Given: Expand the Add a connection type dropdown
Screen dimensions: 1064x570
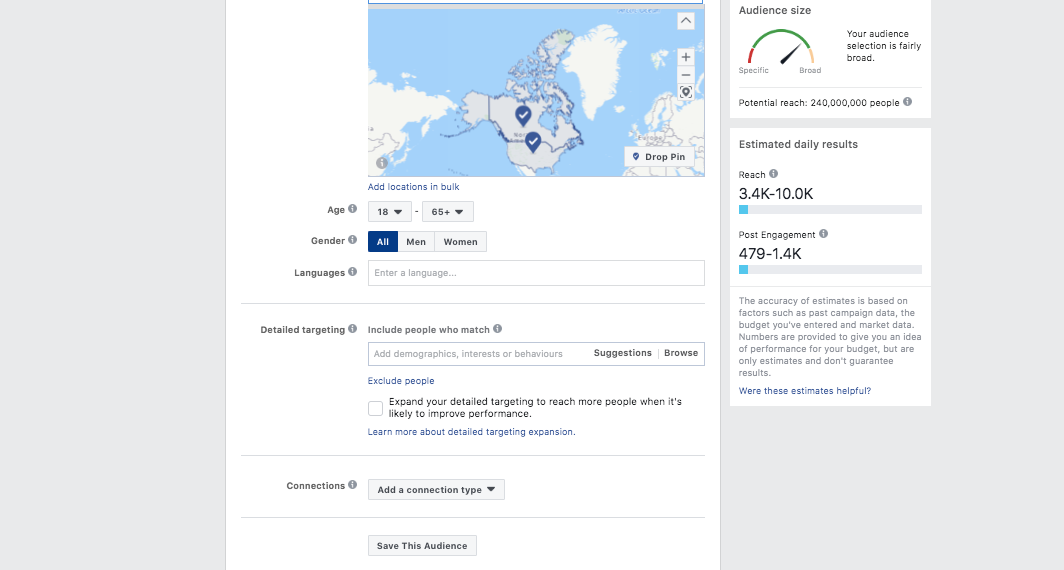Looking at the screenshot, I should [436, 489].
